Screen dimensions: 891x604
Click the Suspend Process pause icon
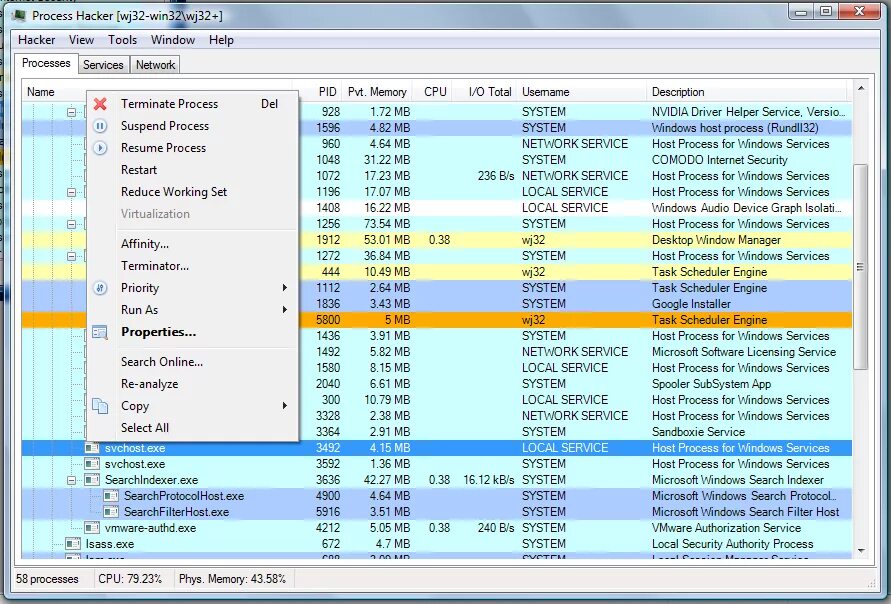[x=100, y=126]
